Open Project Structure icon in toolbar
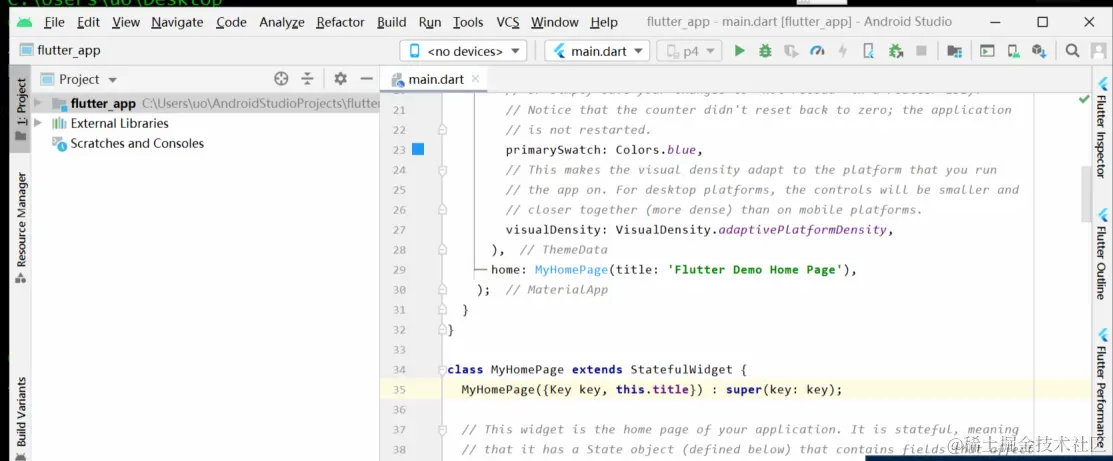Image resolution: width=1113 pixels, height=461 pixels. pyautogui.click(x=955, y=51)
